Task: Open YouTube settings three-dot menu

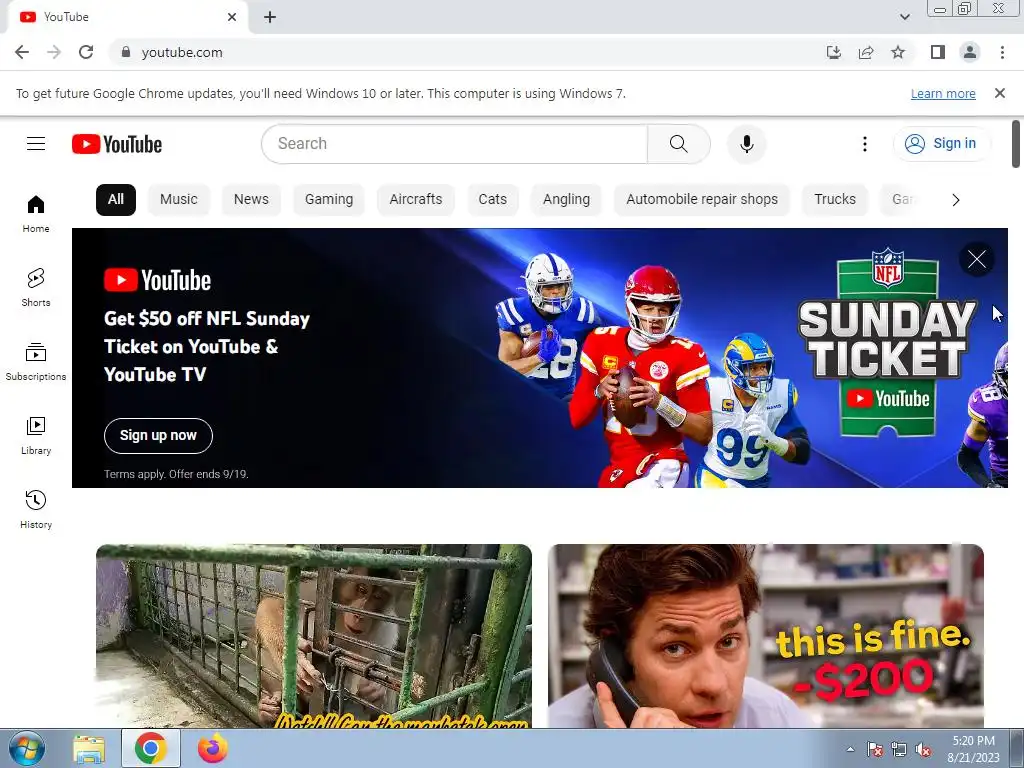Action: click(865, 144)
